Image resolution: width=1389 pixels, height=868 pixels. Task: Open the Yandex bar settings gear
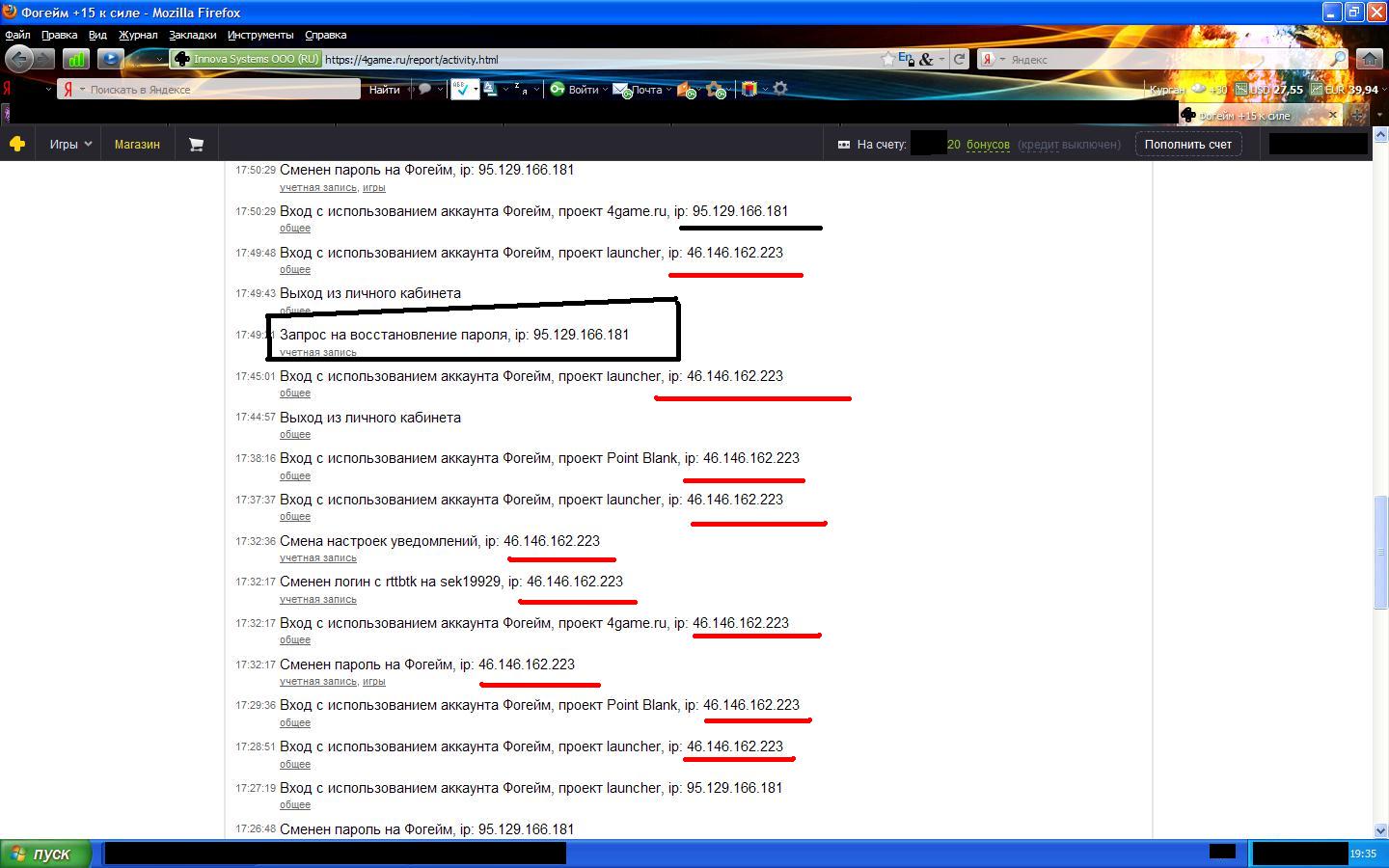(780, 89)
